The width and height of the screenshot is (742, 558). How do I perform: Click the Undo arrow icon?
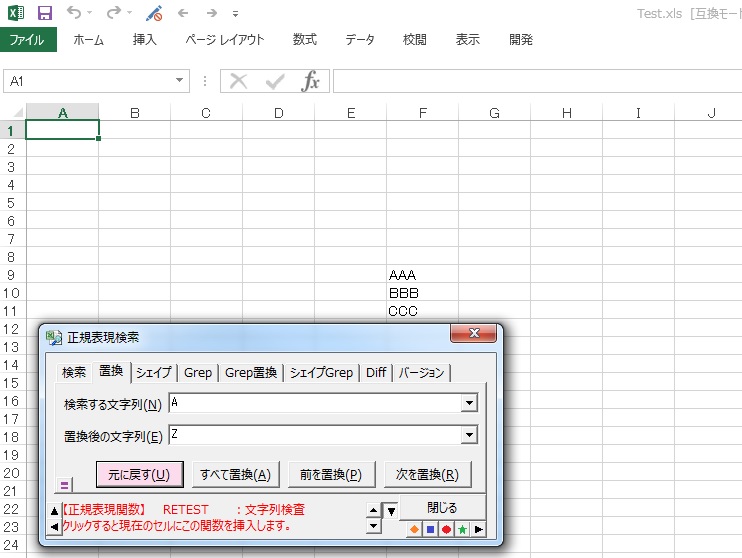point(74,13)
